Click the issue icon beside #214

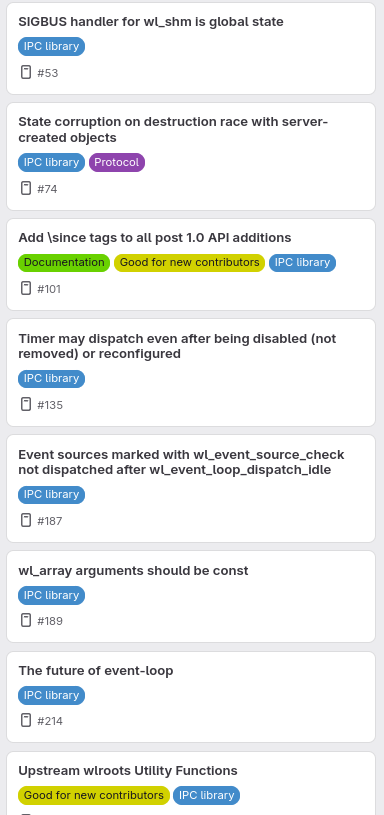pos(25,720)
